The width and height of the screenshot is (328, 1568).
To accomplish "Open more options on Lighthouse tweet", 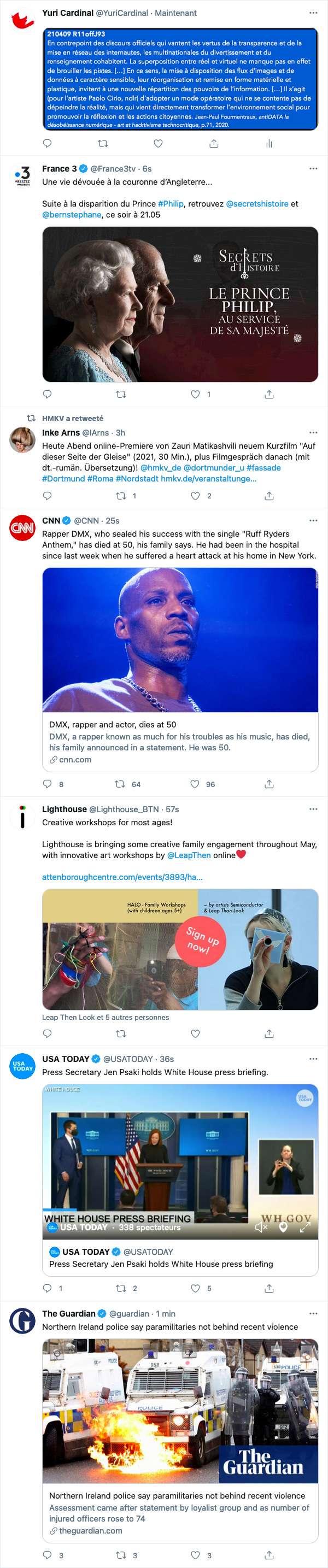I will [313, 809].
